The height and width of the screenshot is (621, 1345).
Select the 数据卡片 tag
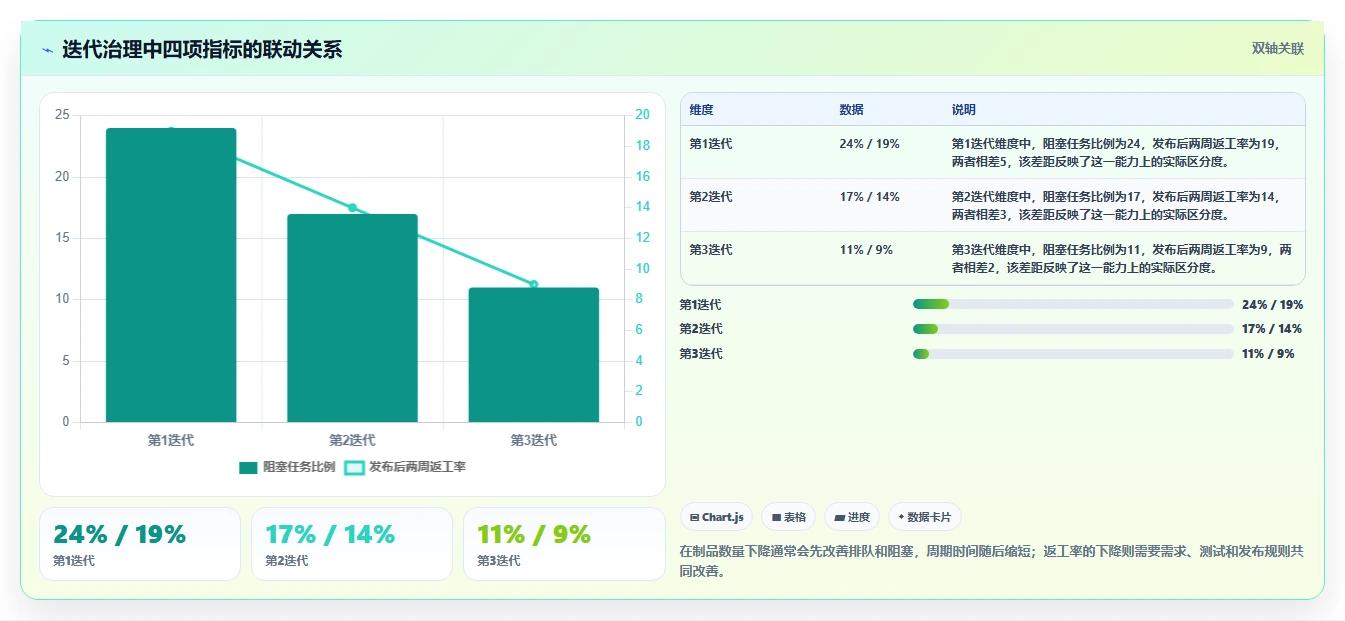[925, 517]
